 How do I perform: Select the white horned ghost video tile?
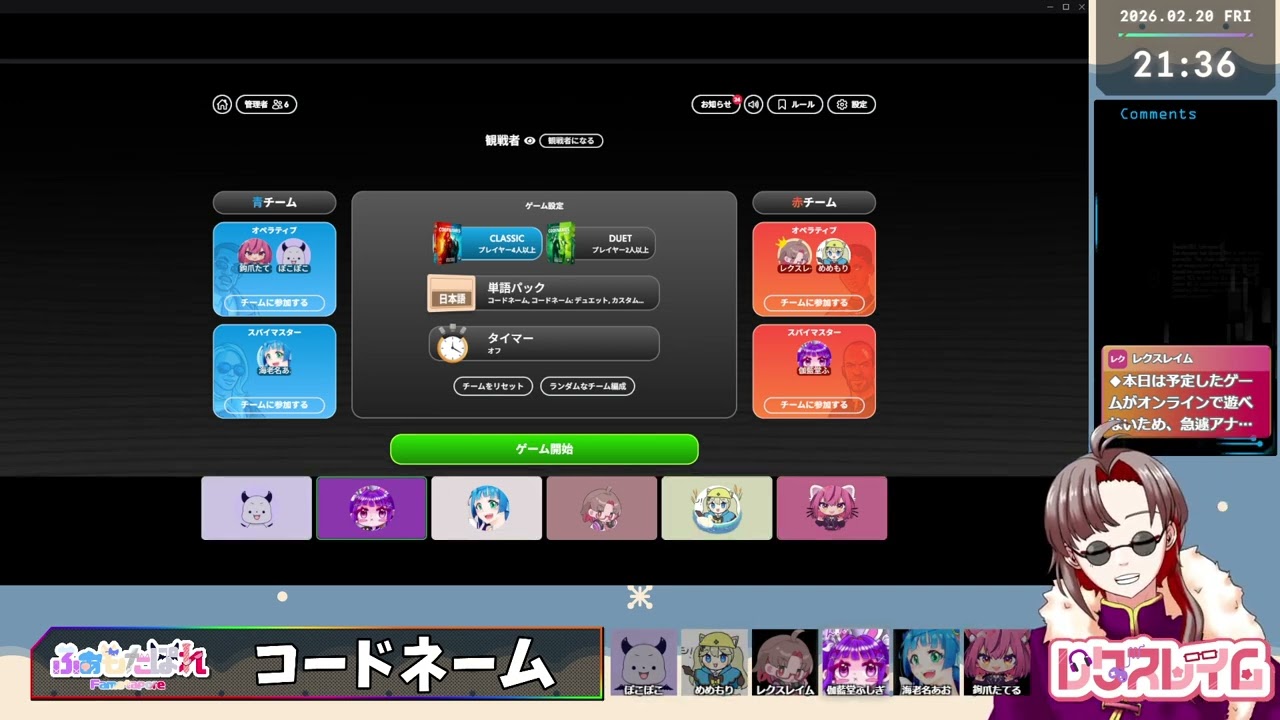point(256,508)
